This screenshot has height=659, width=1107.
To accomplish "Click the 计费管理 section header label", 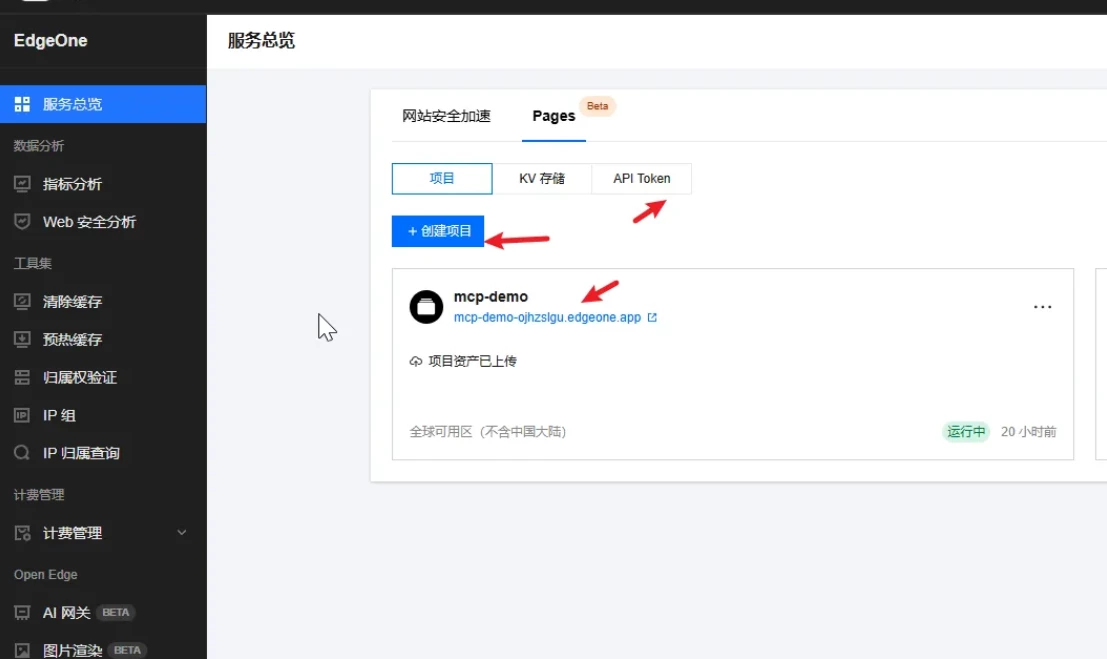I will point(39,494).
